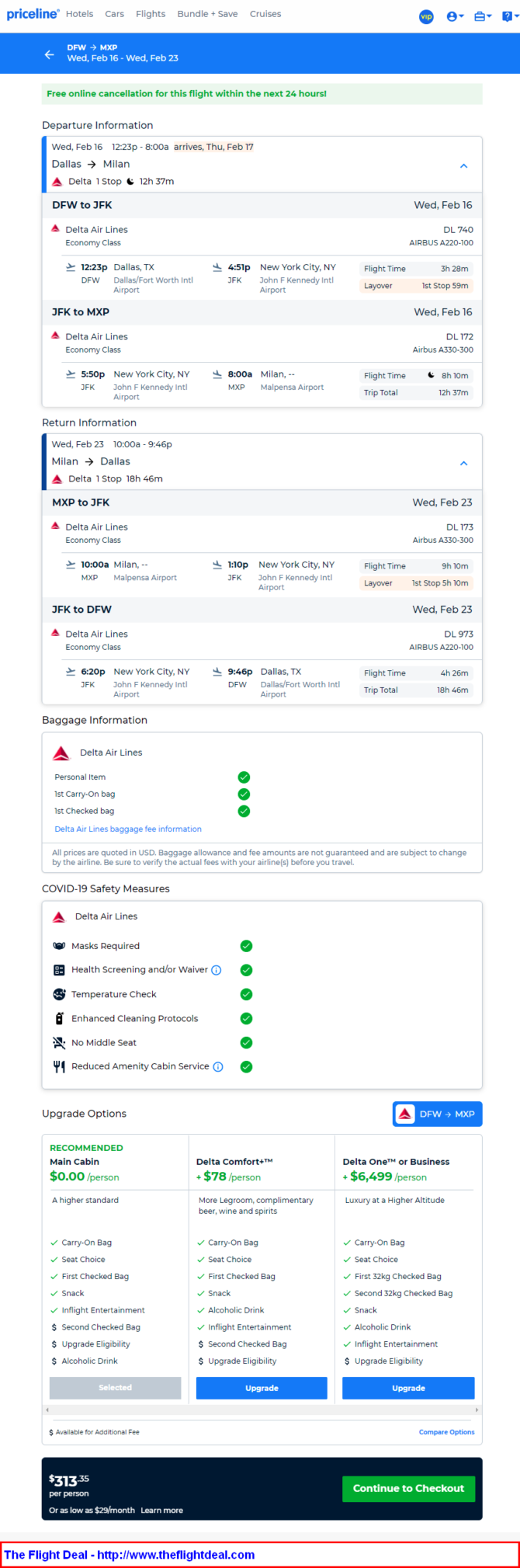This screenshot has width=520, height=1568.
Task: Open the help question mark menu
Action: (x=508, y=16)
